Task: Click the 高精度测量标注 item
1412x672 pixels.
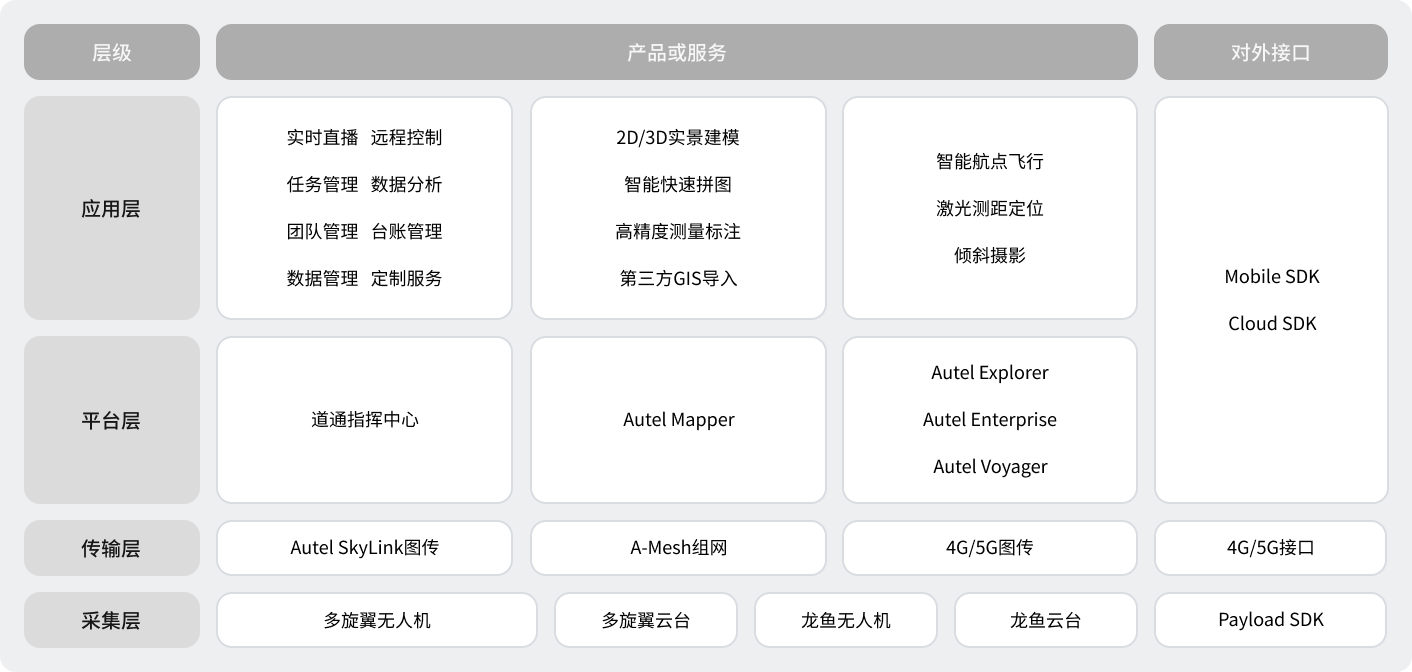Action: pos(678,232)
